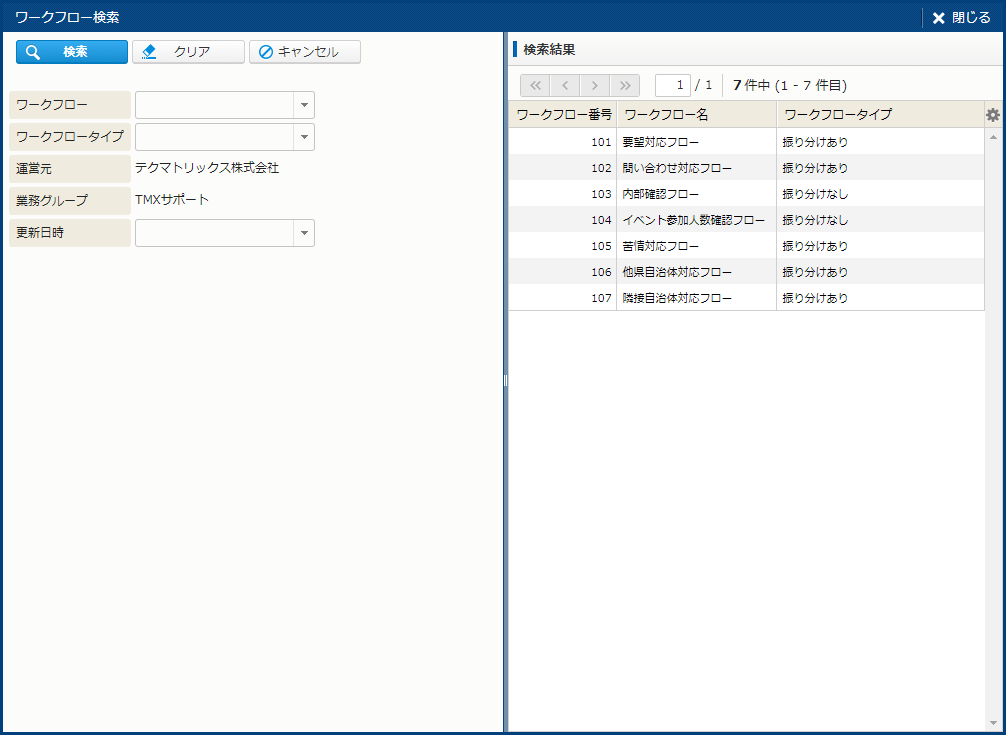Click the blue 検索 search button
This screenshot has height=735, width=1006.
pyautogui.click(x=72, y=52)
